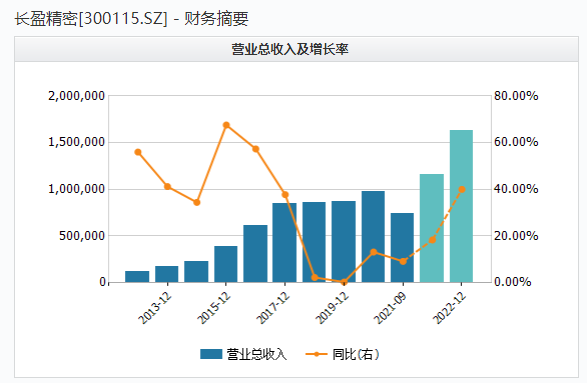Click the teal bar left of 2022-12

432,228
